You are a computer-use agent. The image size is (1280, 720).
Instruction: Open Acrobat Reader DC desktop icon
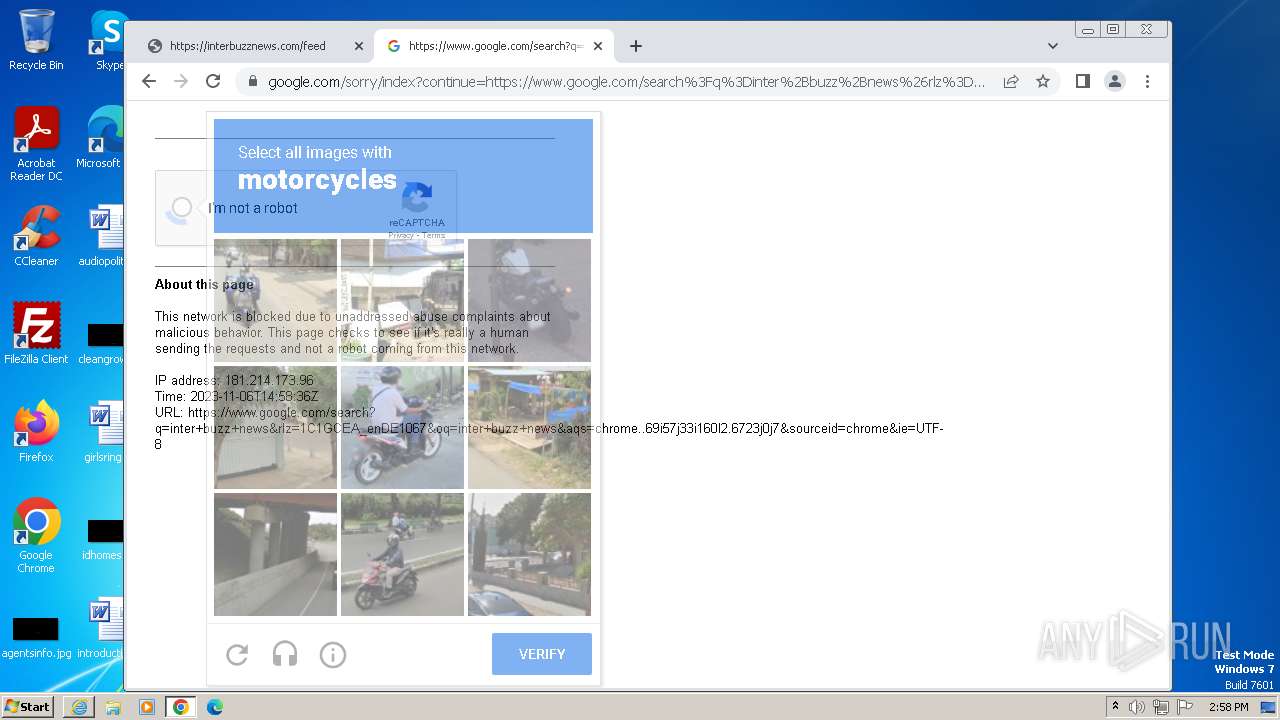(36, 144)
